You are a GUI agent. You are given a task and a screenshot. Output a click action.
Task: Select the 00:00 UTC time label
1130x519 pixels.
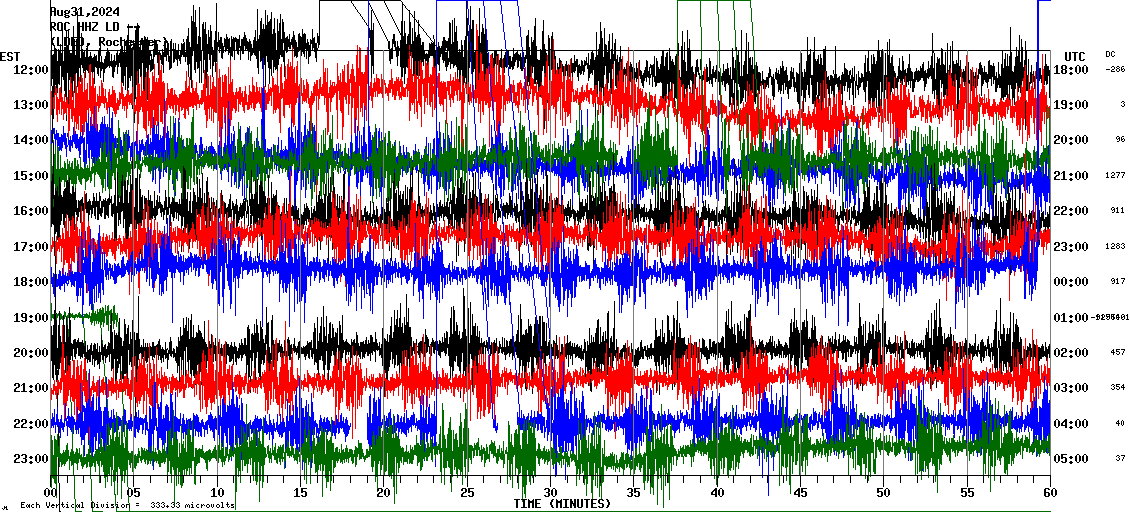click(1070, 282)
